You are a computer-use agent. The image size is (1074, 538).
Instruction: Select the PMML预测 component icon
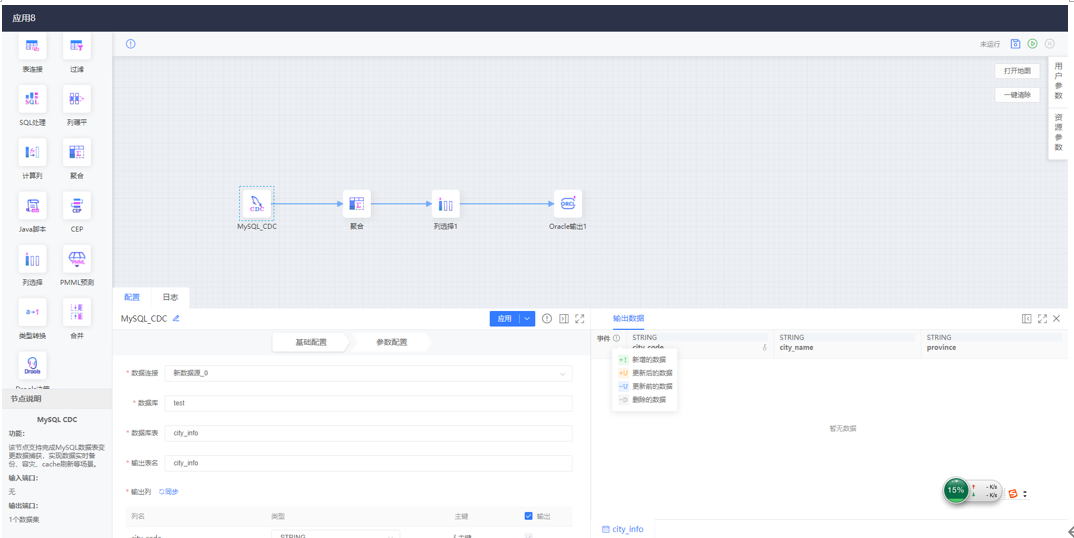tap(77, 259)
